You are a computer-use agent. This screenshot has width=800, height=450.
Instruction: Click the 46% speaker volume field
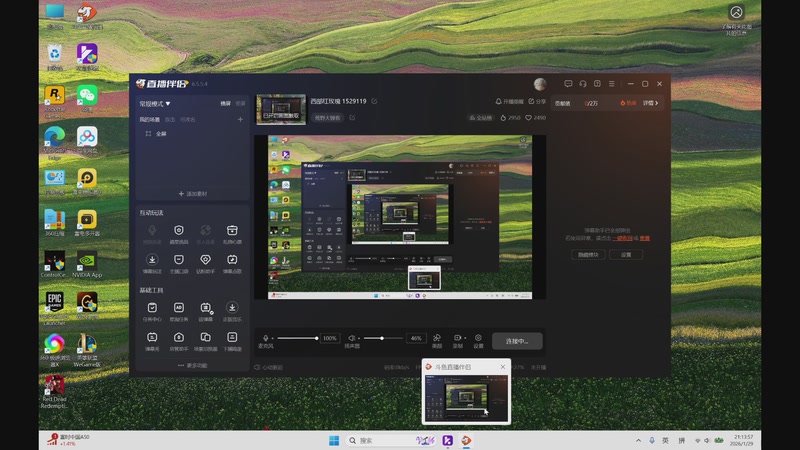[x=416, y=338]
